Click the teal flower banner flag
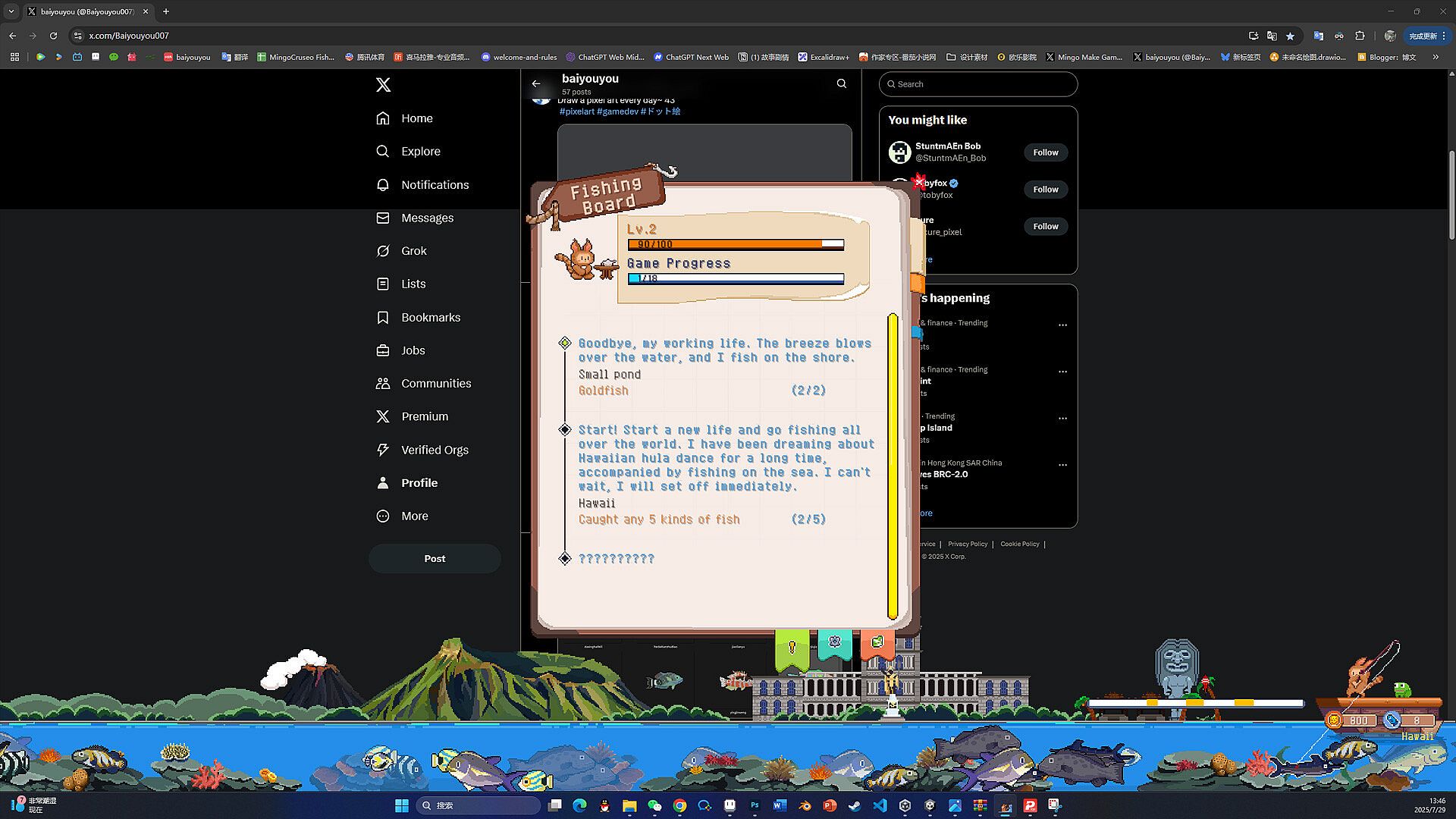 point(835,643)
